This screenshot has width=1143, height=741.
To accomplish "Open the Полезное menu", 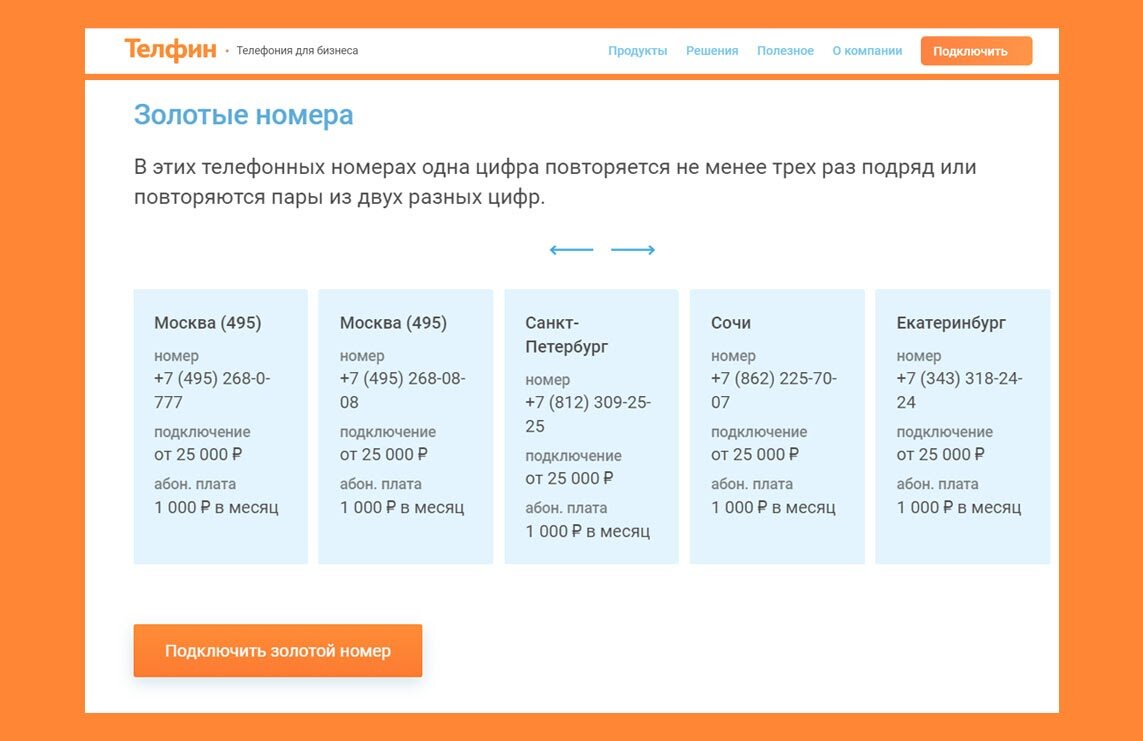I will pos(785,51).
